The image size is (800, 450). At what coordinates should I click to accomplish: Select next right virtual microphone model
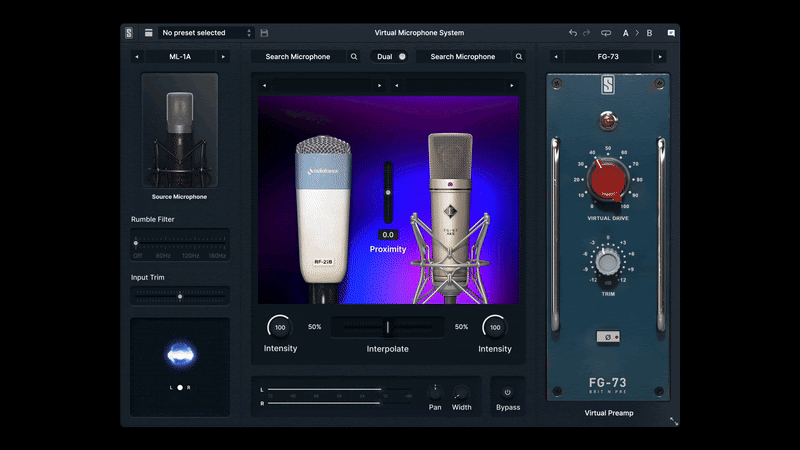point(512,86)
